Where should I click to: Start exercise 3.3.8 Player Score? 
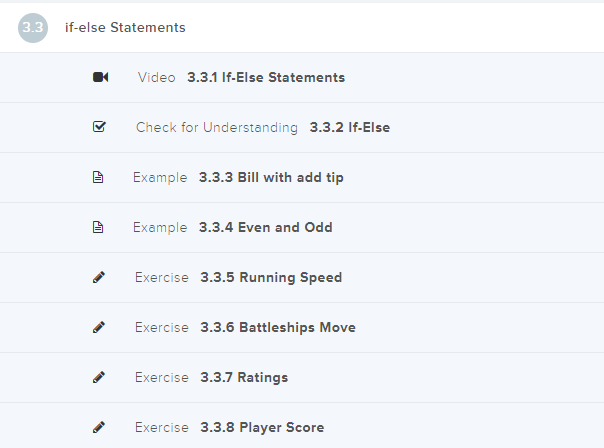point(262,428)
